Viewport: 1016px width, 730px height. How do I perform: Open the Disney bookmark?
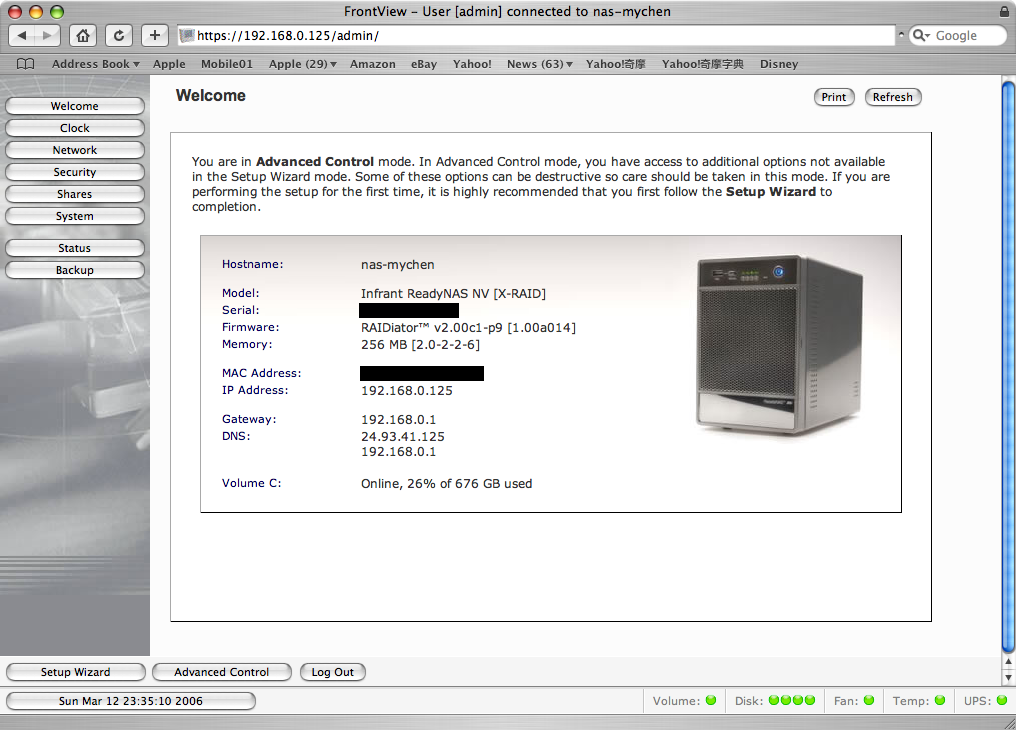(779, 64)
